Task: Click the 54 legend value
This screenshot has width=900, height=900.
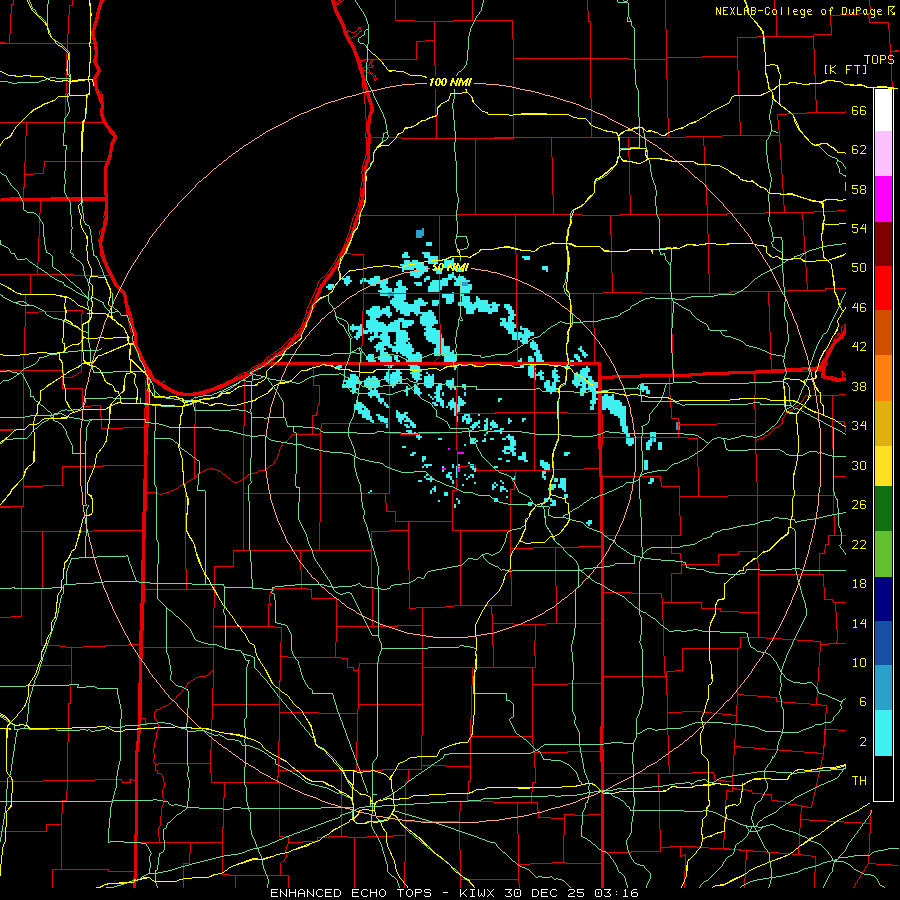Action: [859, 228]
